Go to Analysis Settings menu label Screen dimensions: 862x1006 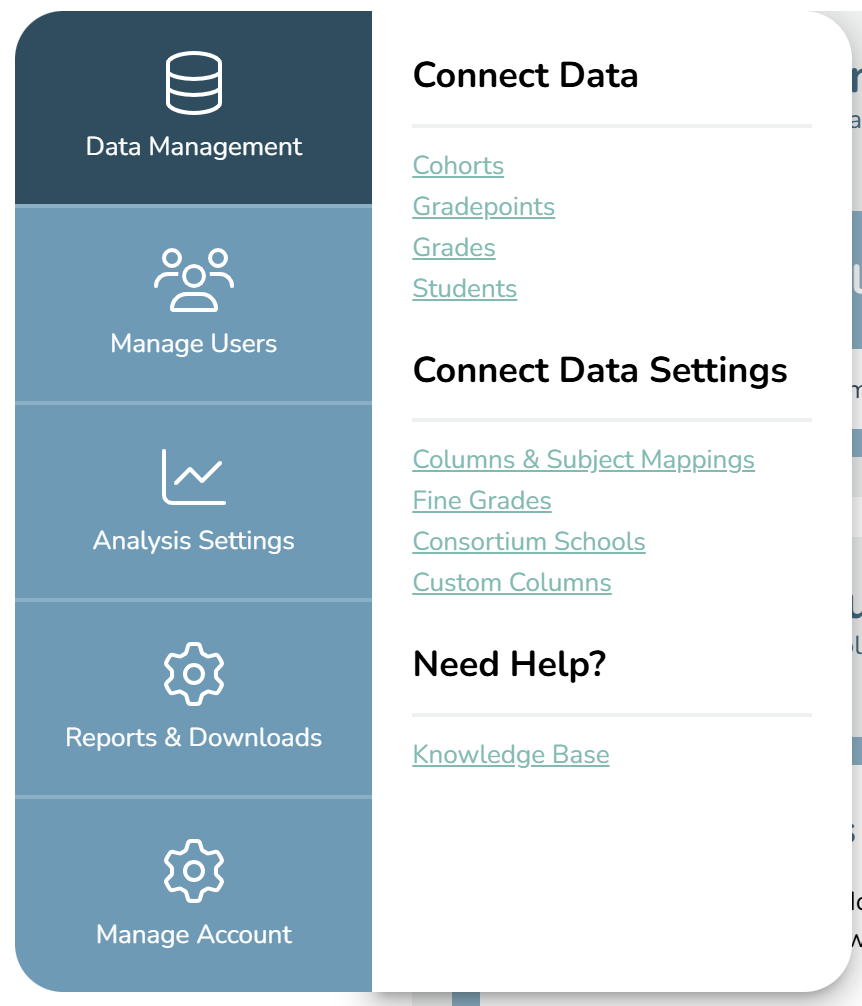point(194,541)
